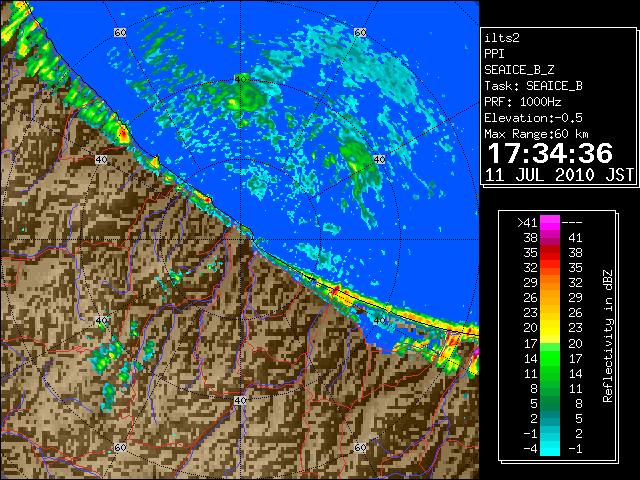Image resolution: width=640 pixels, height=480 pixels.
Task: Click the 'PRF: 1000Hz' line
Action: tap(523, 102)
